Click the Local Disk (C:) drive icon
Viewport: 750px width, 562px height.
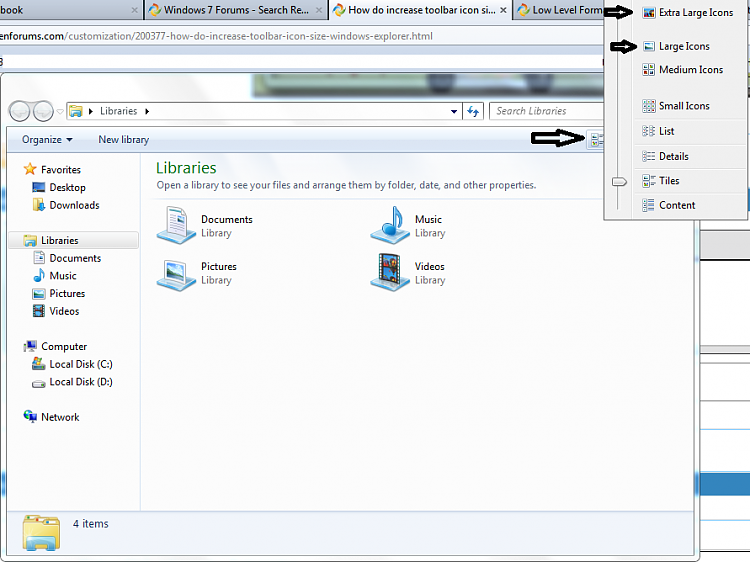click(39, 364)
